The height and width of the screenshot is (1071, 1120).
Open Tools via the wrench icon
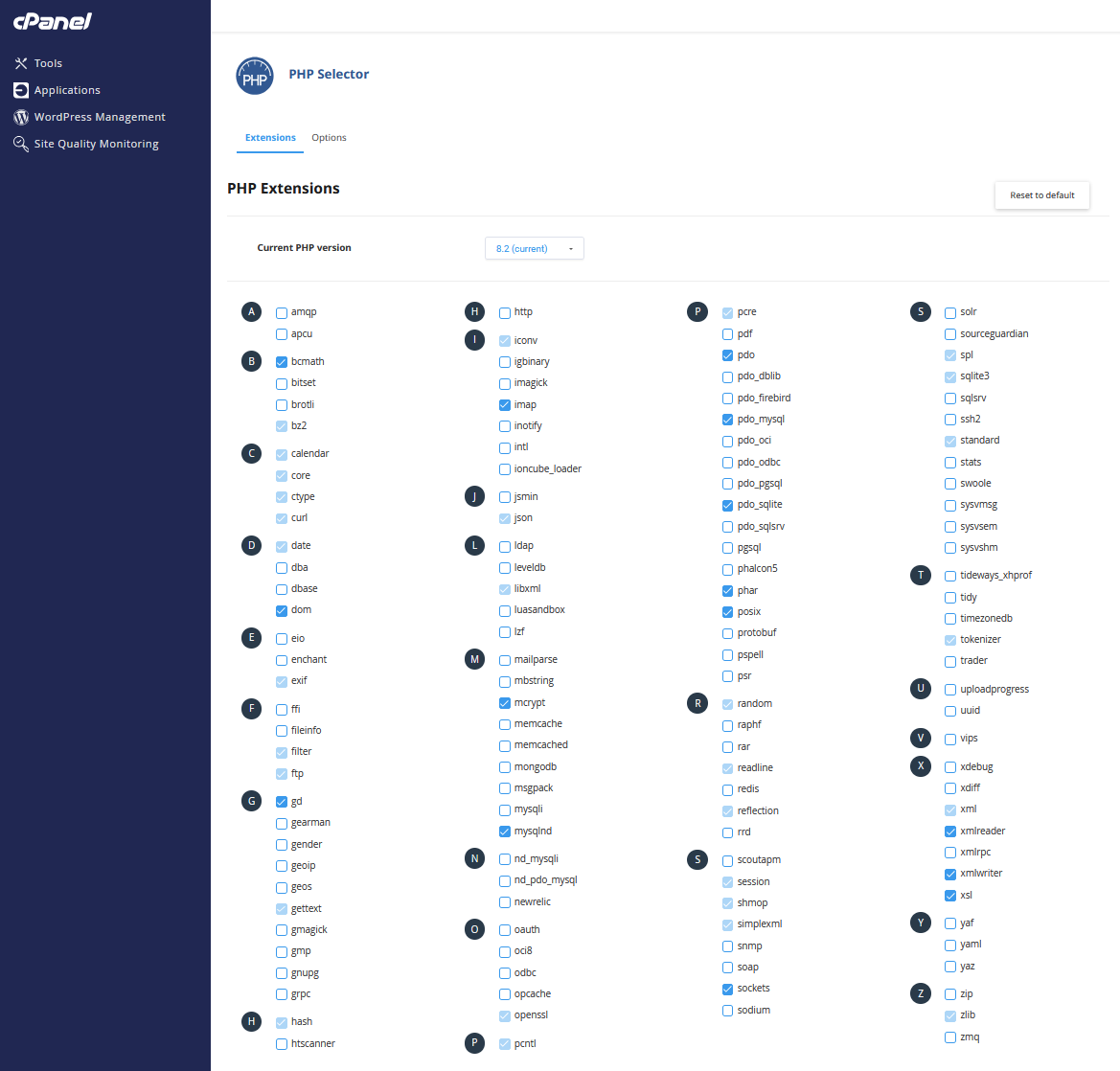pyautogui.click(x=21, y=63)
